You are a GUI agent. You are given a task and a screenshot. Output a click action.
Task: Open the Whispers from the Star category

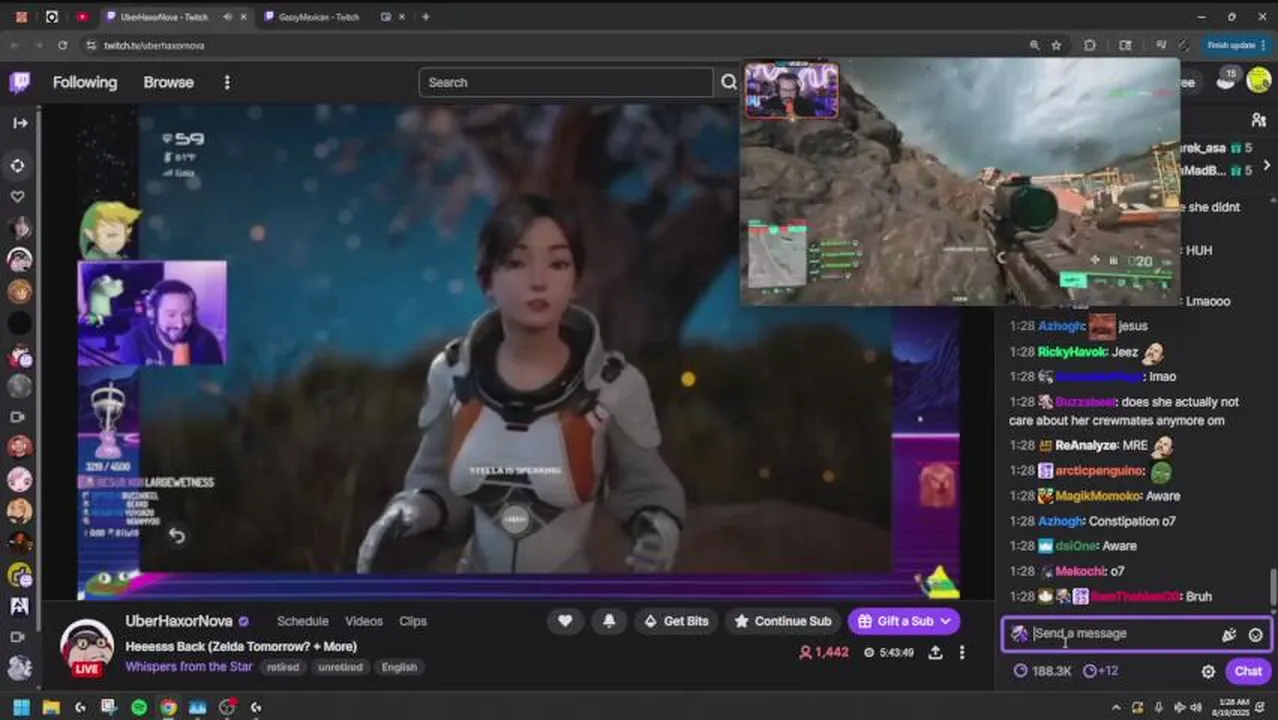pos(190,666)
